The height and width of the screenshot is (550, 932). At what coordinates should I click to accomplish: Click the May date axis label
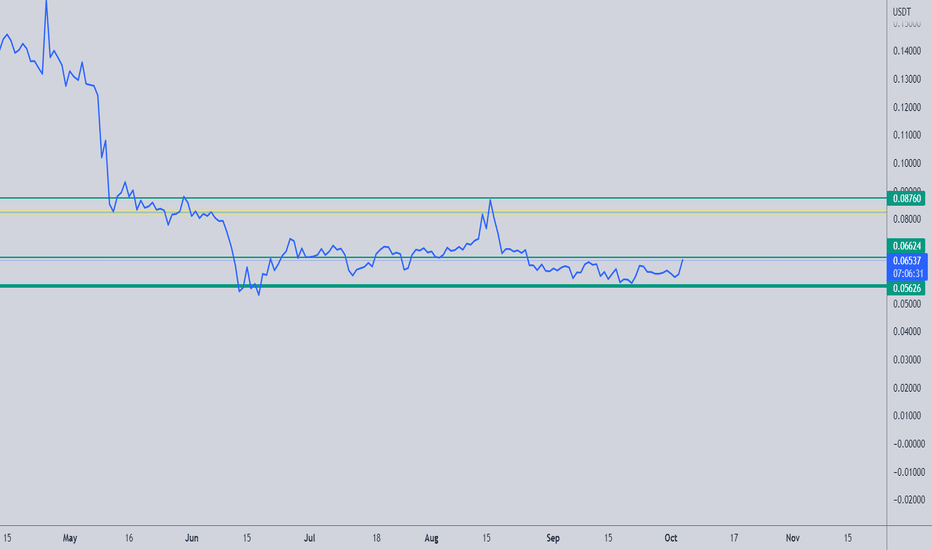point(70,538)
